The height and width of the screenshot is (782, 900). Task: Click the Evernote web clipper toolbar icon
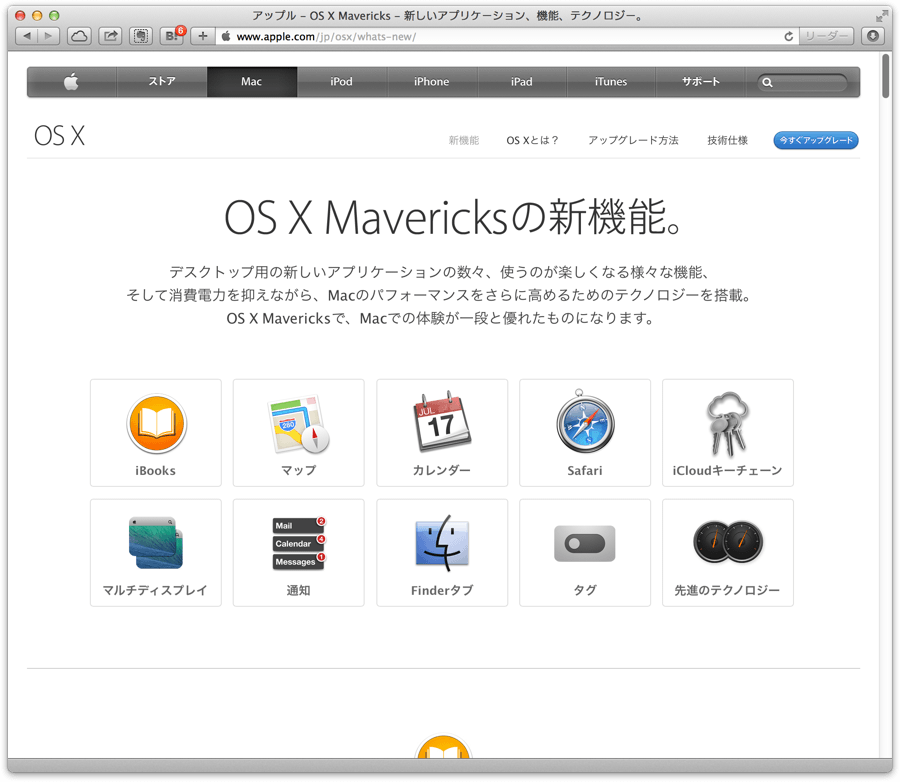141,36
